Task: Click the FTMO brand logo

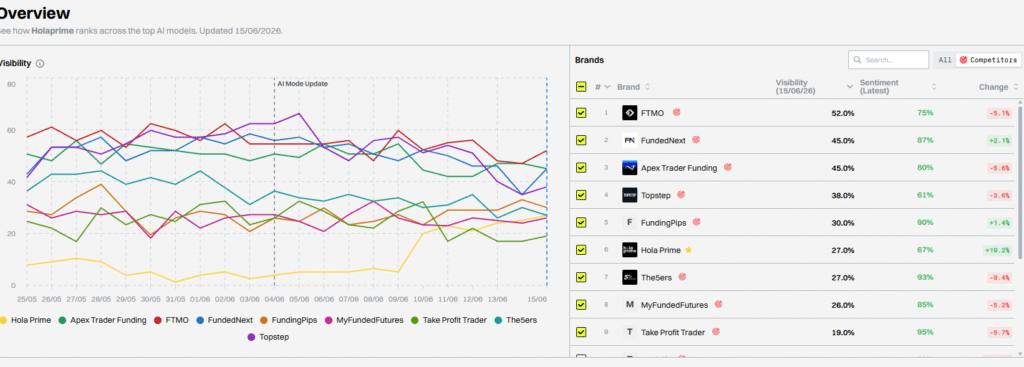Action: coord(630,113)
